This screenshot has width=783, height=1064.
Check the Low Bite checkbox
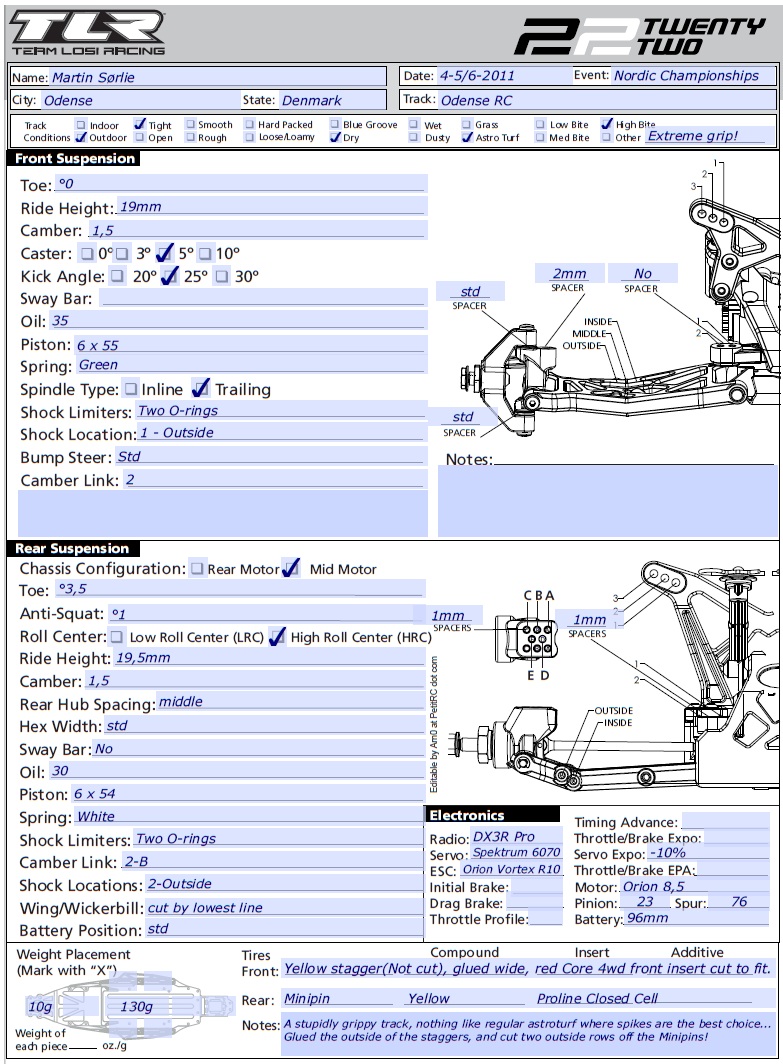540,124
